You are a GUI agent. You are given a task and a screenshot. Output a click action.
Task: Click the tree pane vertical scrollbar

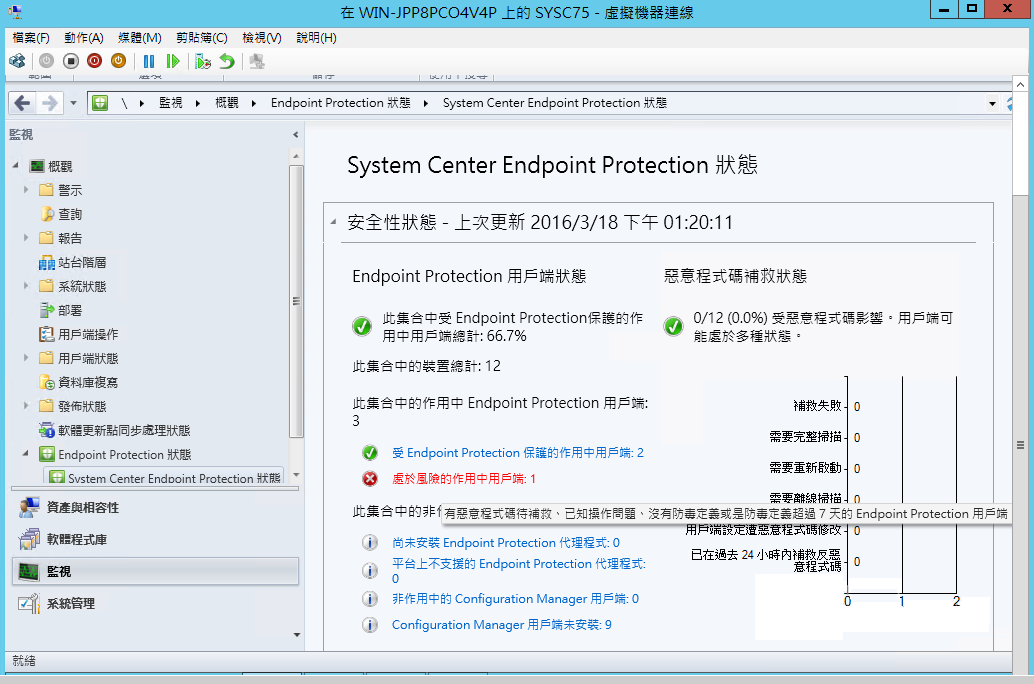click(296, 301)
